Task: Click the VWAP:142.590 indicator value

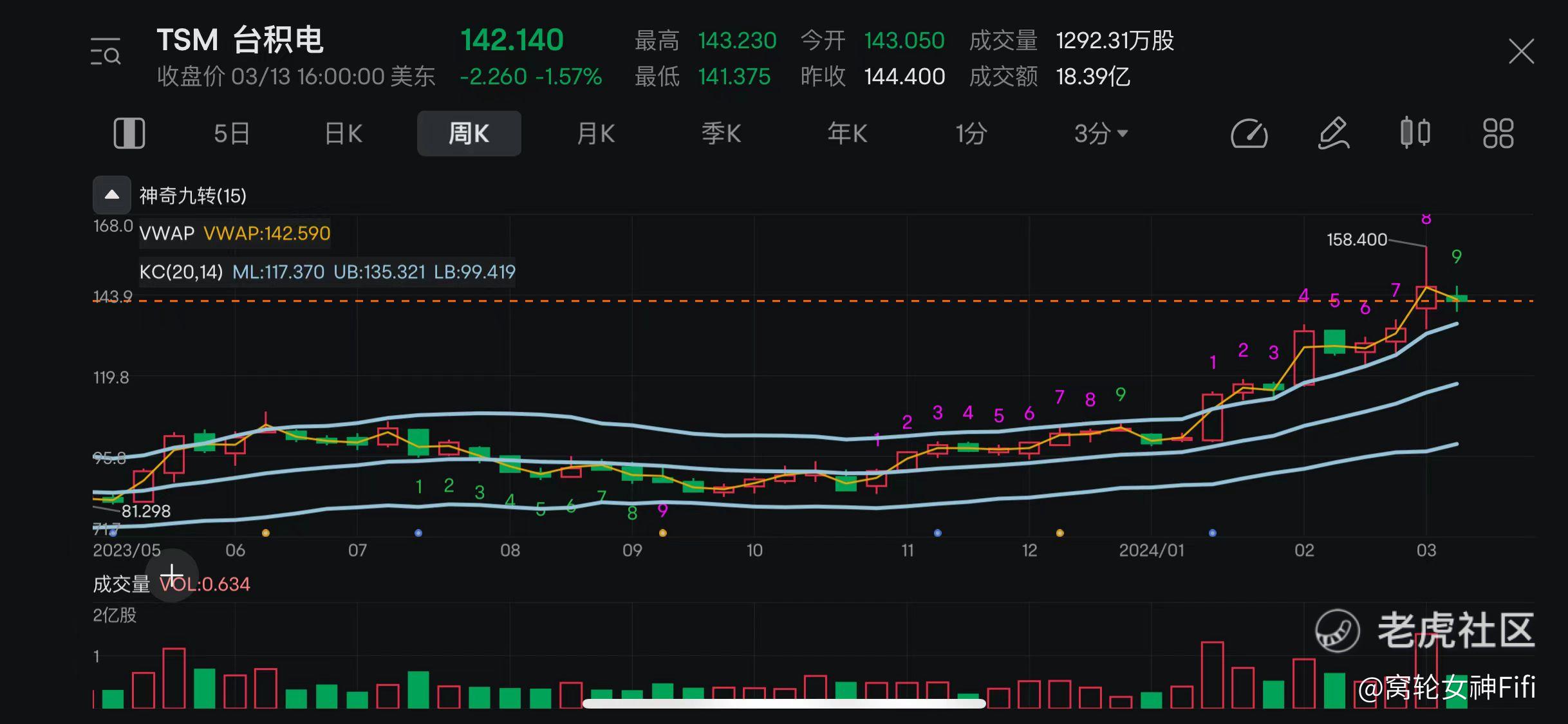Action: [x=267, y=233]
